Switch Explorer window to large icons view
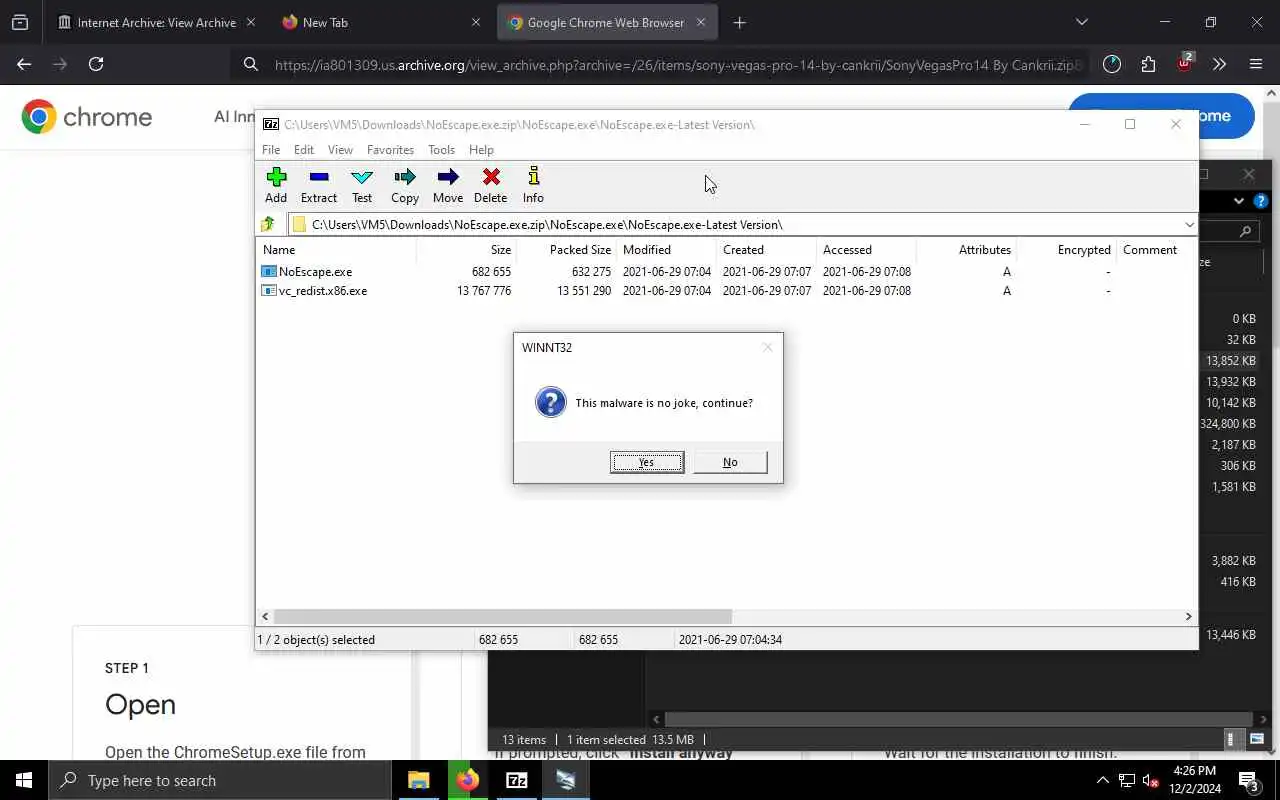1280x800 pixels. [x=1258, y=740]
